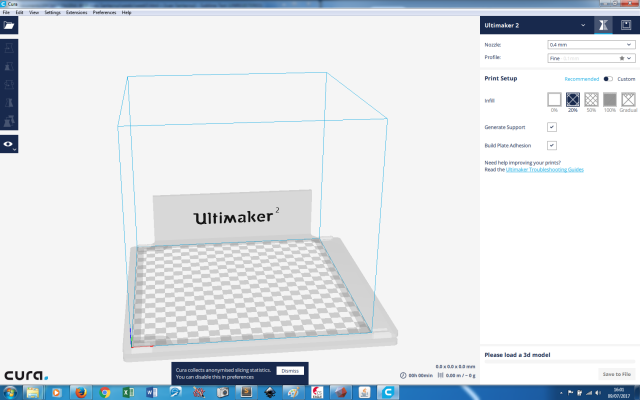640x400 pixels.
Task: Open the Settings menu
Action: click(52, 12)
